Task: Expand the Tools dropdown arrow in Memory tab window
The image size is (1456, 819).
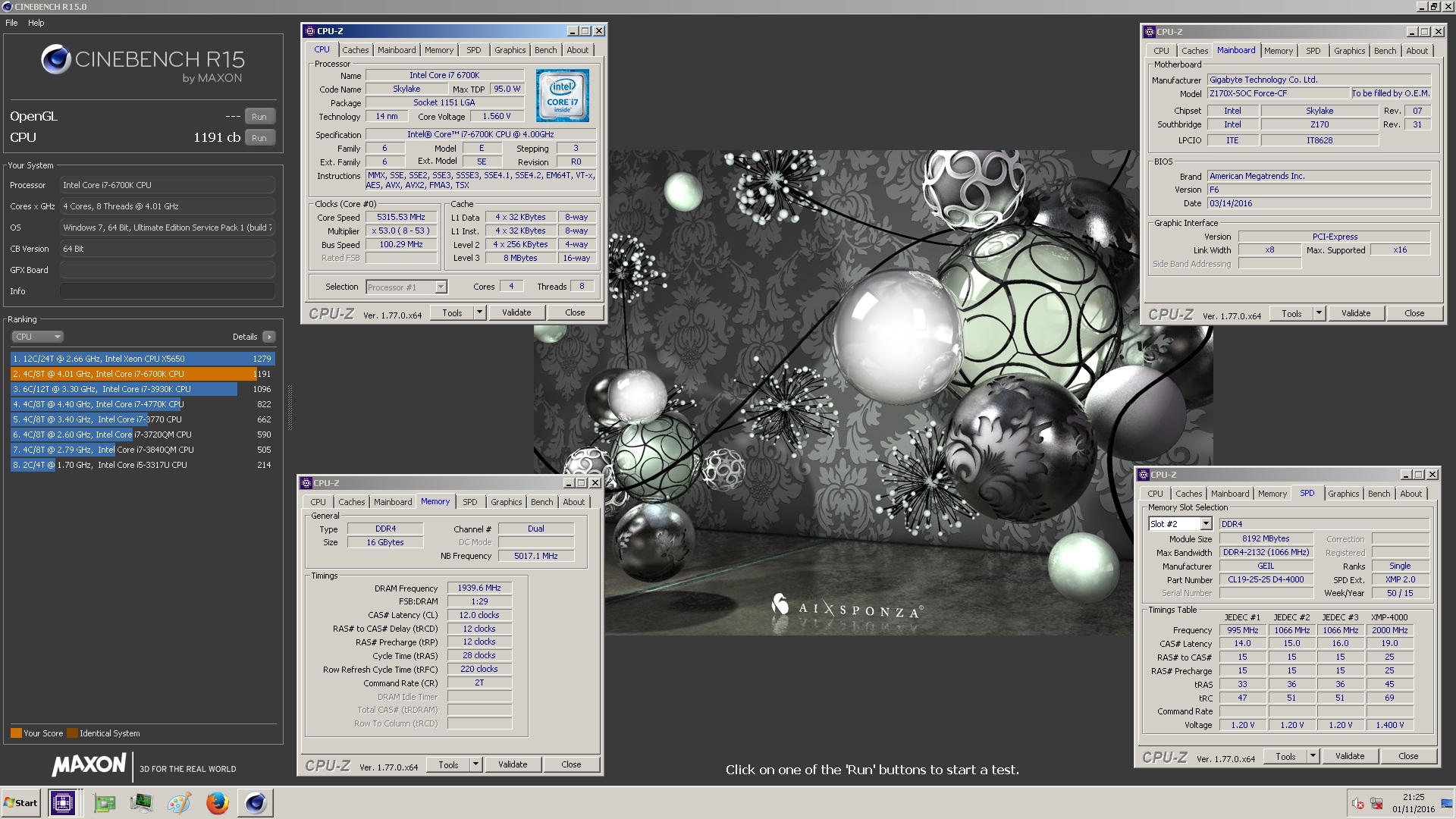Action: pos(475,764)
